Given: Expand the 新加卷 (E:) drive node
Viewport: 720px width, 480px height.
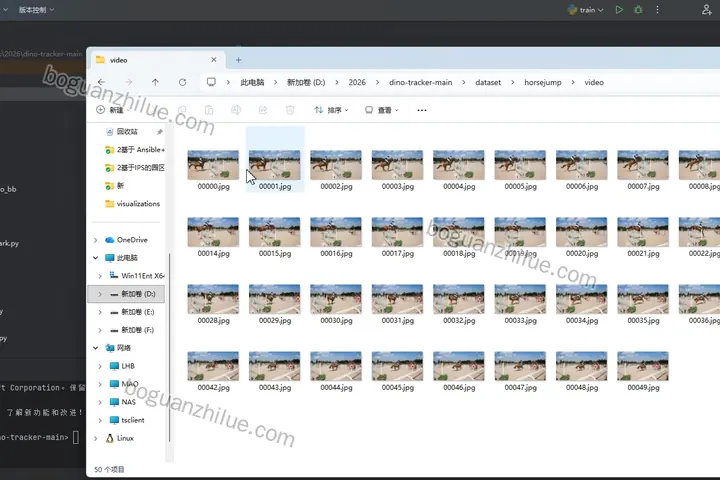Looking at the screenshot, I should coord(100,312).
